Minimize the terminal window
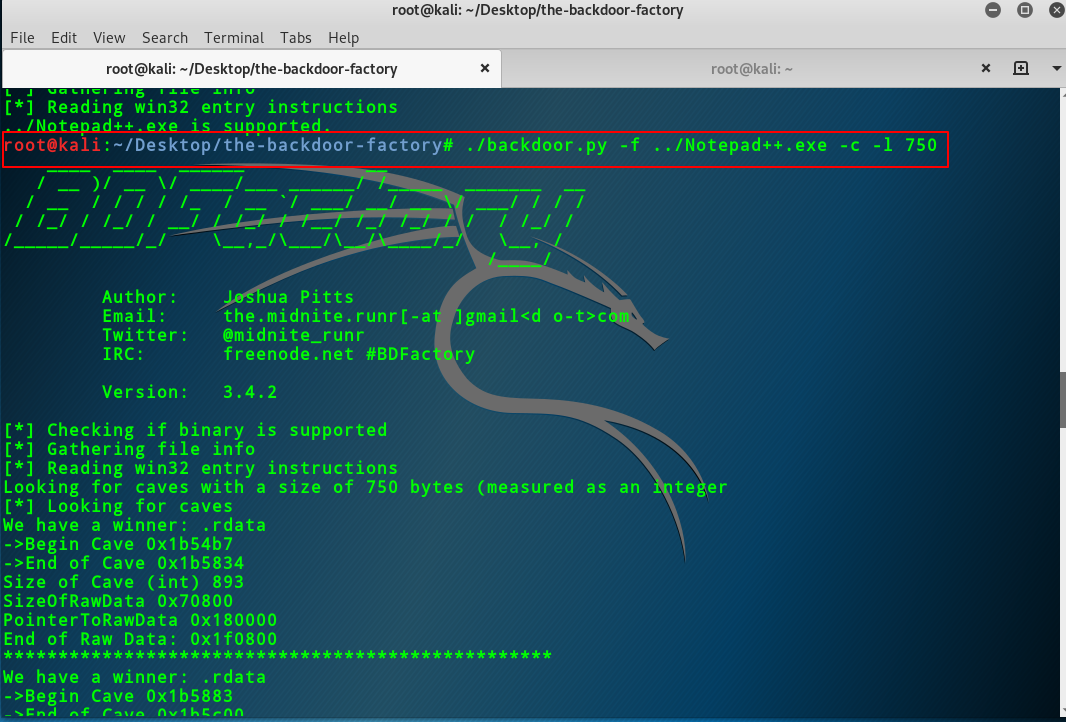Screen dimensions: 1066x722 pyautogui.click(x=993, y=10)
